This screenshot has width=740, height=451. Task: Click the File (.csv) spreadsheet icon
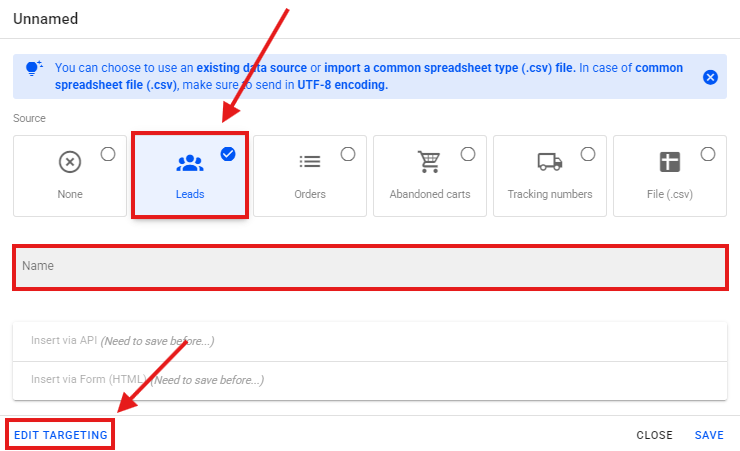point(669,162)
